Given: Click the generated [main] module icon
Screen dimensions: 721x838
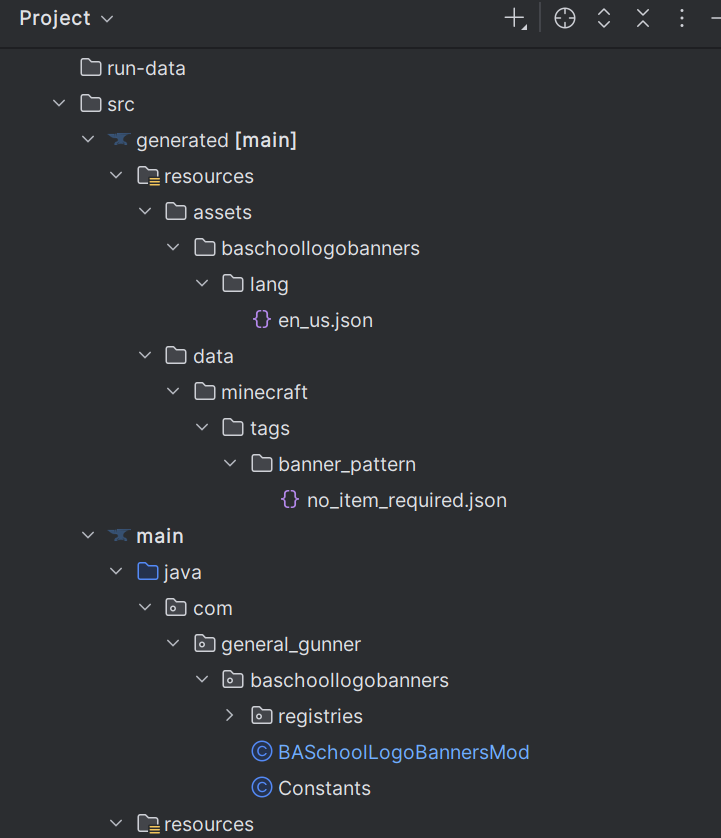Looking at the screenshot, I should (x=119, y=139).
